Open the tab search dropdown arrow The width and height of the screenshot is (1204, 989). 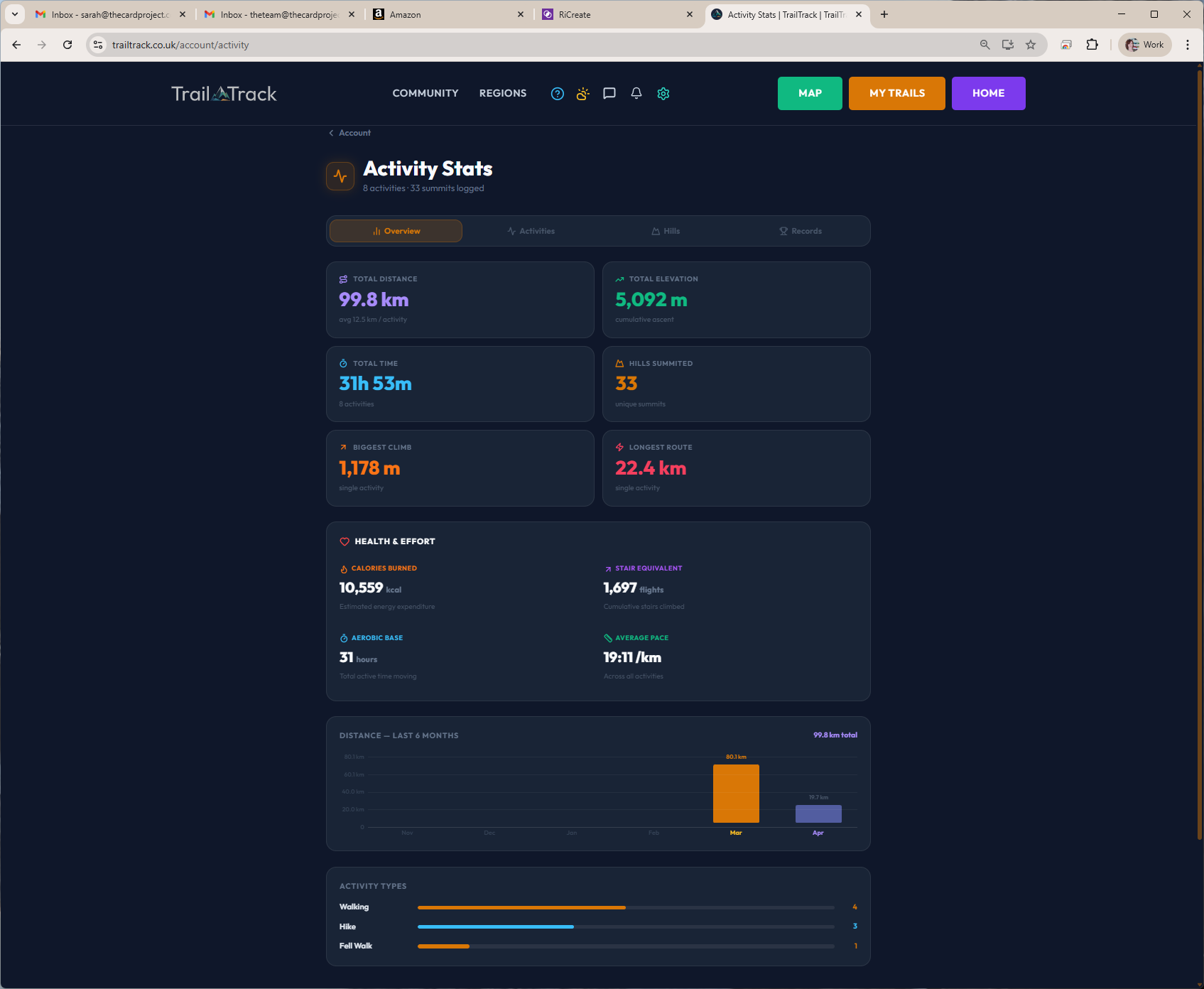[14, 14]
